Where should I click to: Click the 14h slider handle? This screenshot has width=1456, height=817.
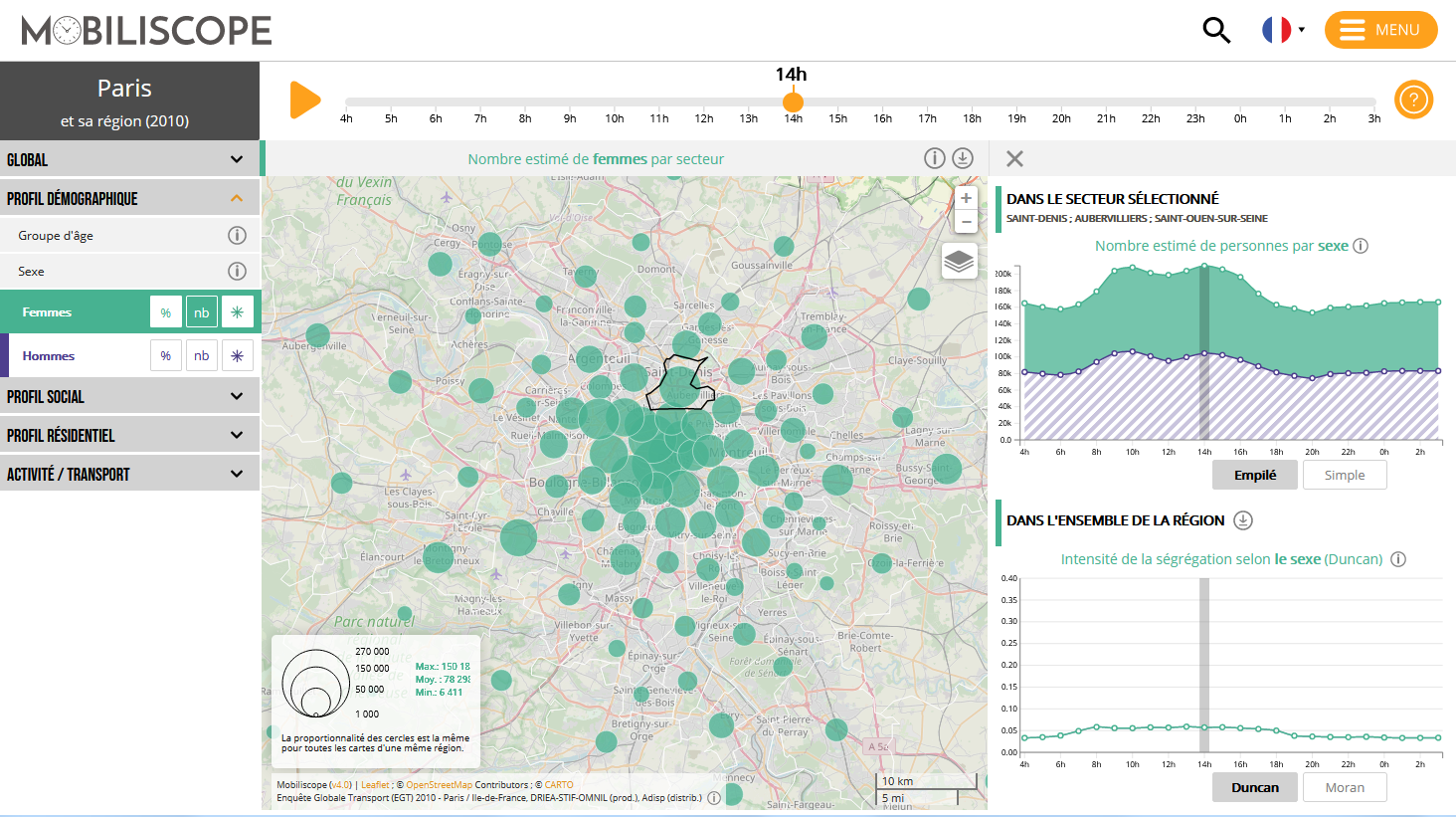tap(793, 102)
